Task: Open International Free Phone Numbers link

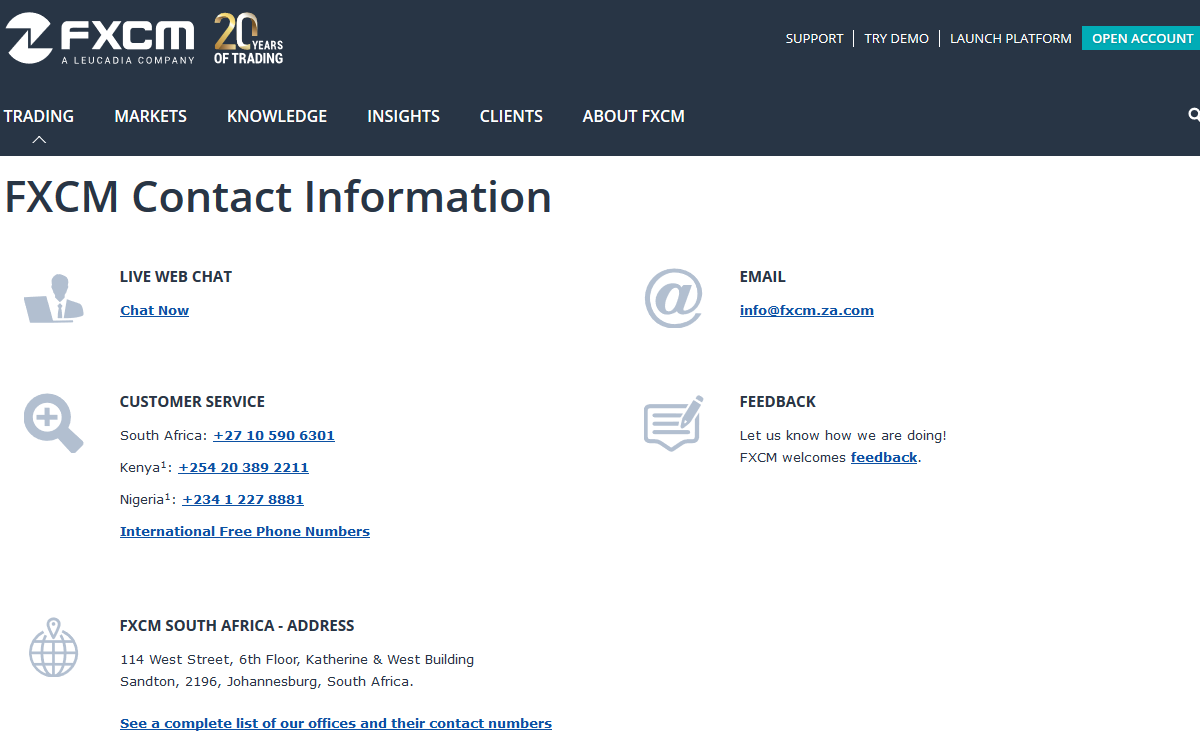Action: click(245, 531)
